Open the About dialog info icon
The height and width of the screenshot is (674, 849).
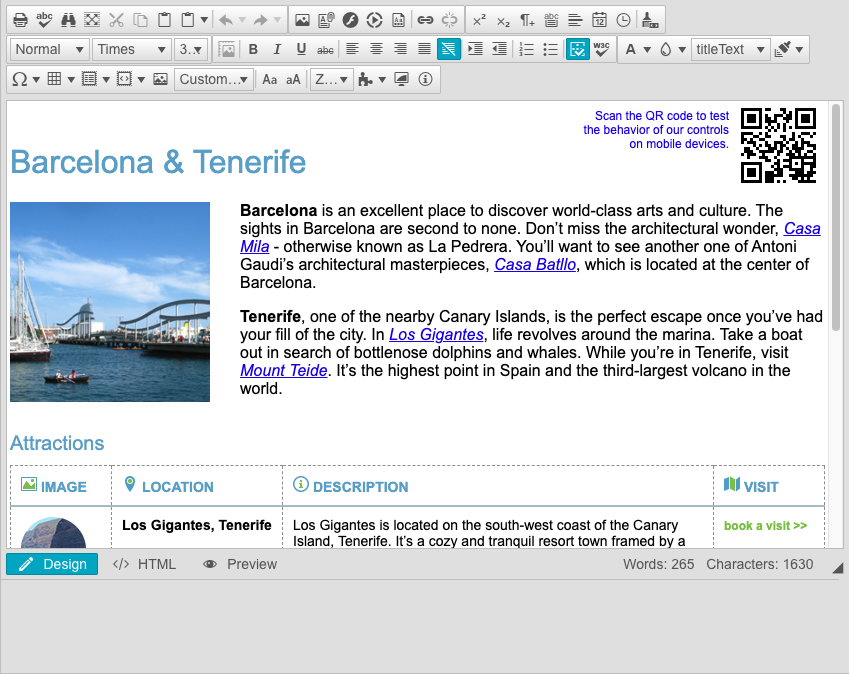pos(426,80)
